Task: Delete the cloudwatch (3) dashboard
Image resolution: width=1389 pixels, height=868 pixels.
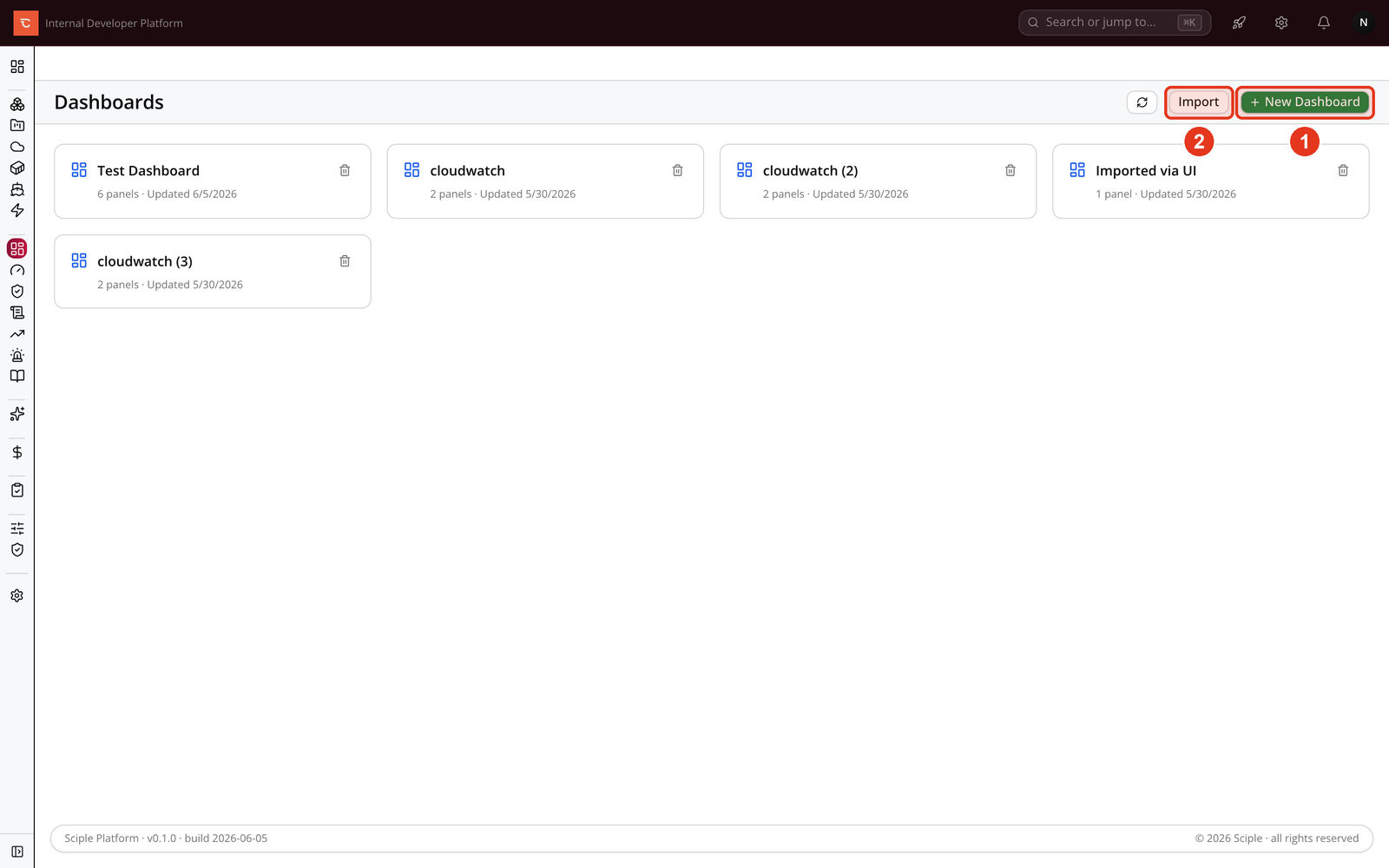Action: pos(345,261)
